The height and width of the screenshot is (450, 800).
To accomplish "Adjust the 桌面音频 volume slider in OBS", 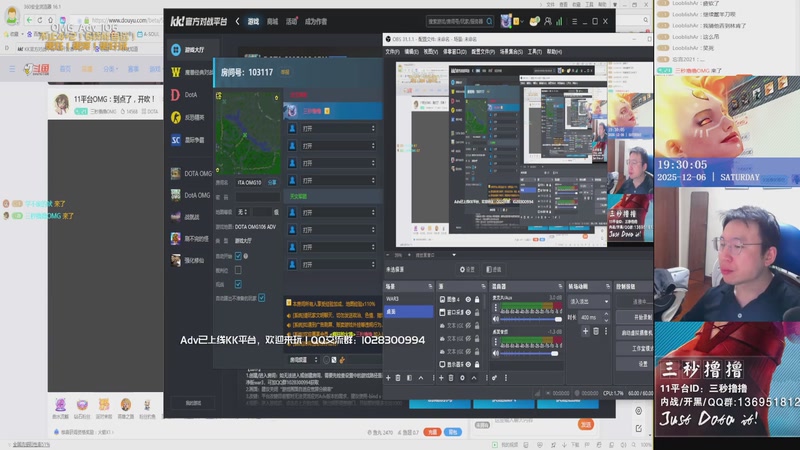I will [529, 353].
